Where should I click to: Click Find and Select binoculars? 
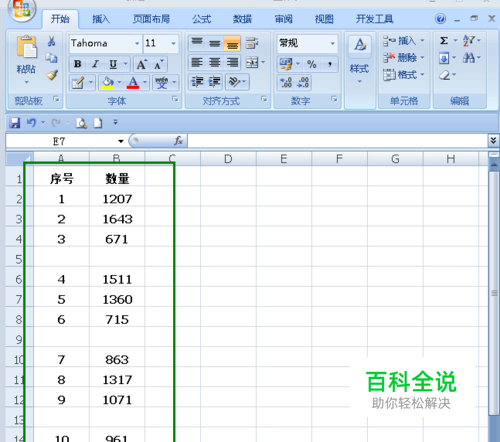click(469, 58)
